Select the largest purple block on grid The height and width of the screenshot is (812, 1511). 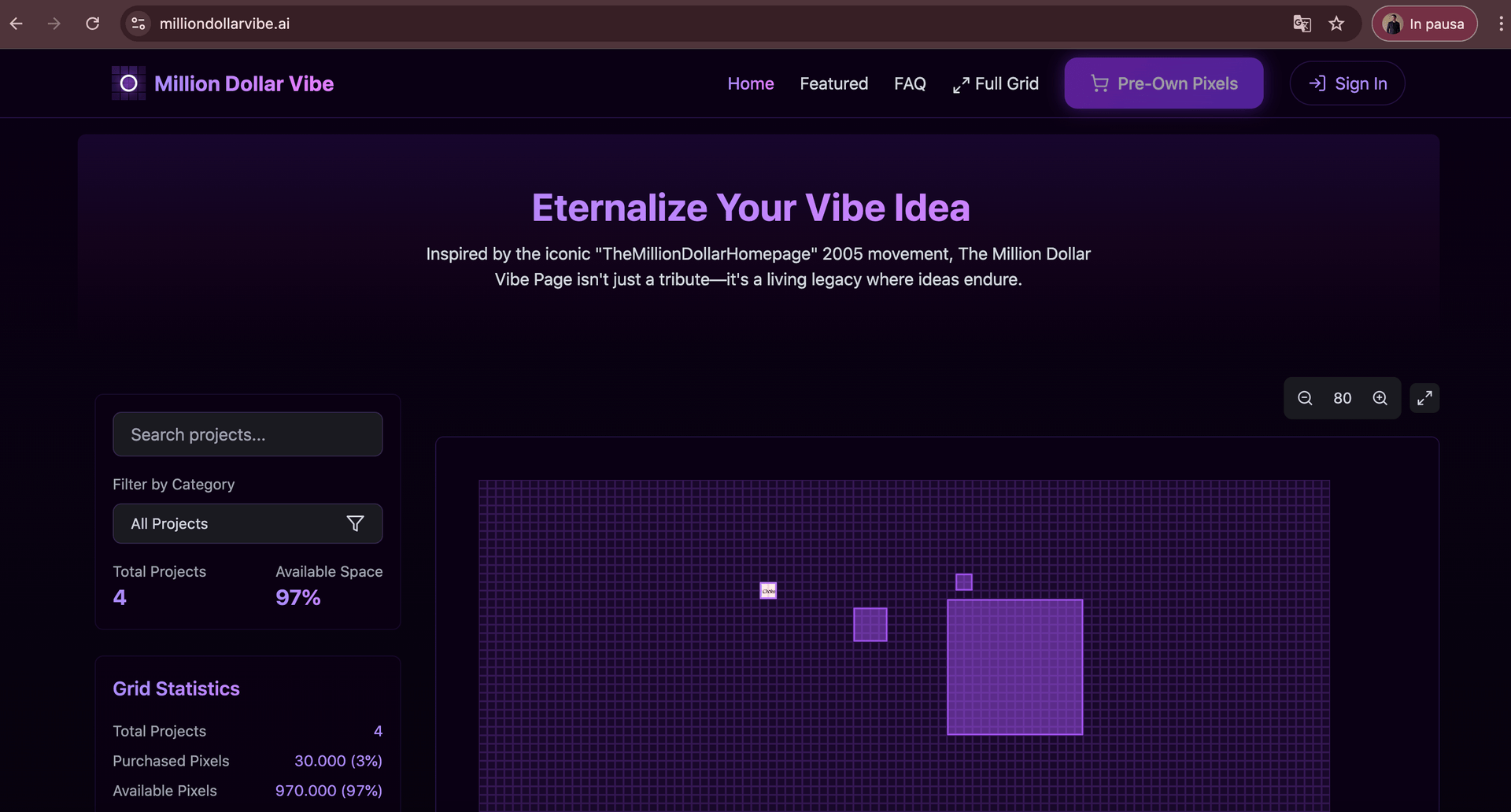point(1014,667)
